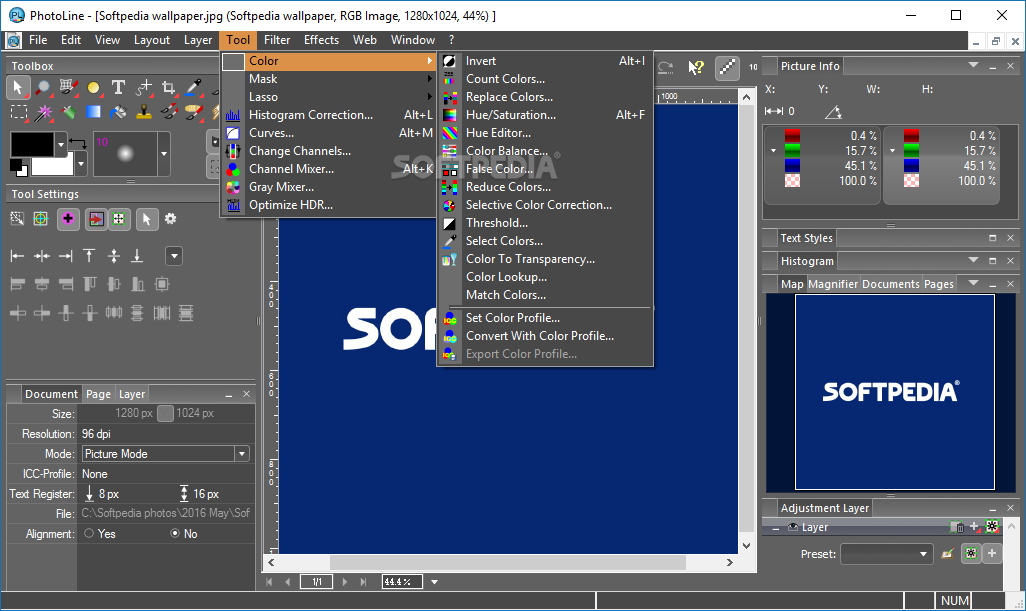Click the align left edge icon
1026x611 pixels.
tap(17, 256)
